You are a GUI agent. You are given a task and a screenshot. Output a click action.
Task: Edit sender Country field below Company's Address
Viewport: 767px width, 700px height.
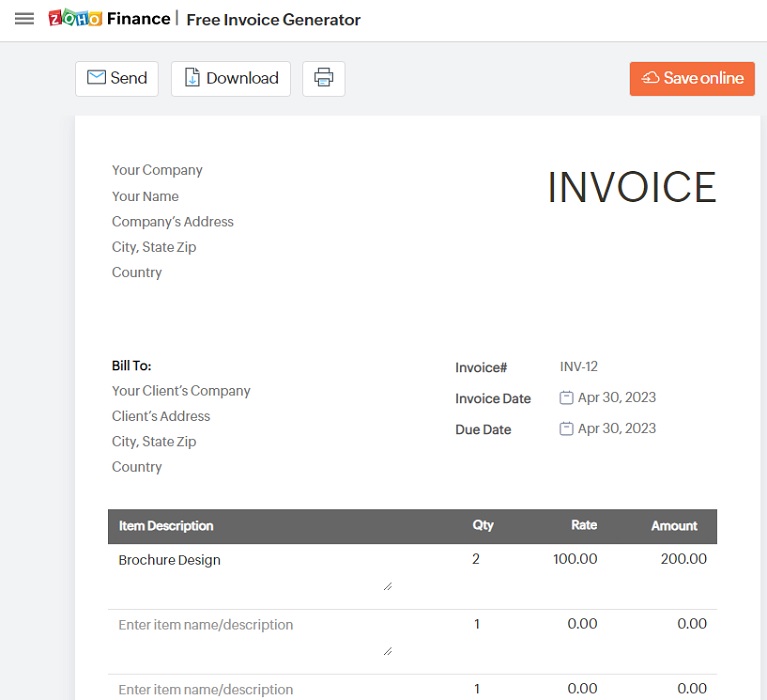(x=137, y=272)
